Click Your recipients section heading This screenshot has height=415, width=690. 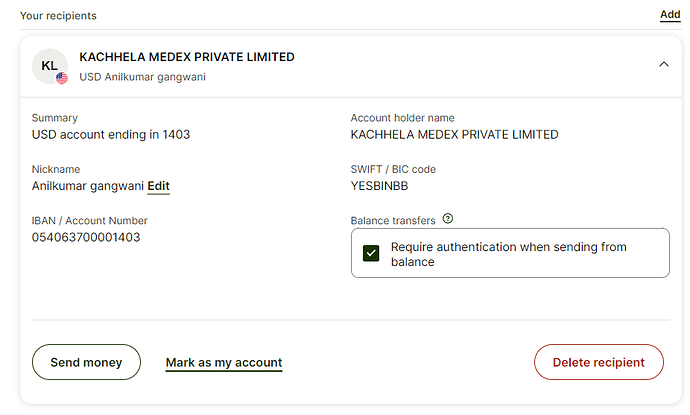(58, 16)
